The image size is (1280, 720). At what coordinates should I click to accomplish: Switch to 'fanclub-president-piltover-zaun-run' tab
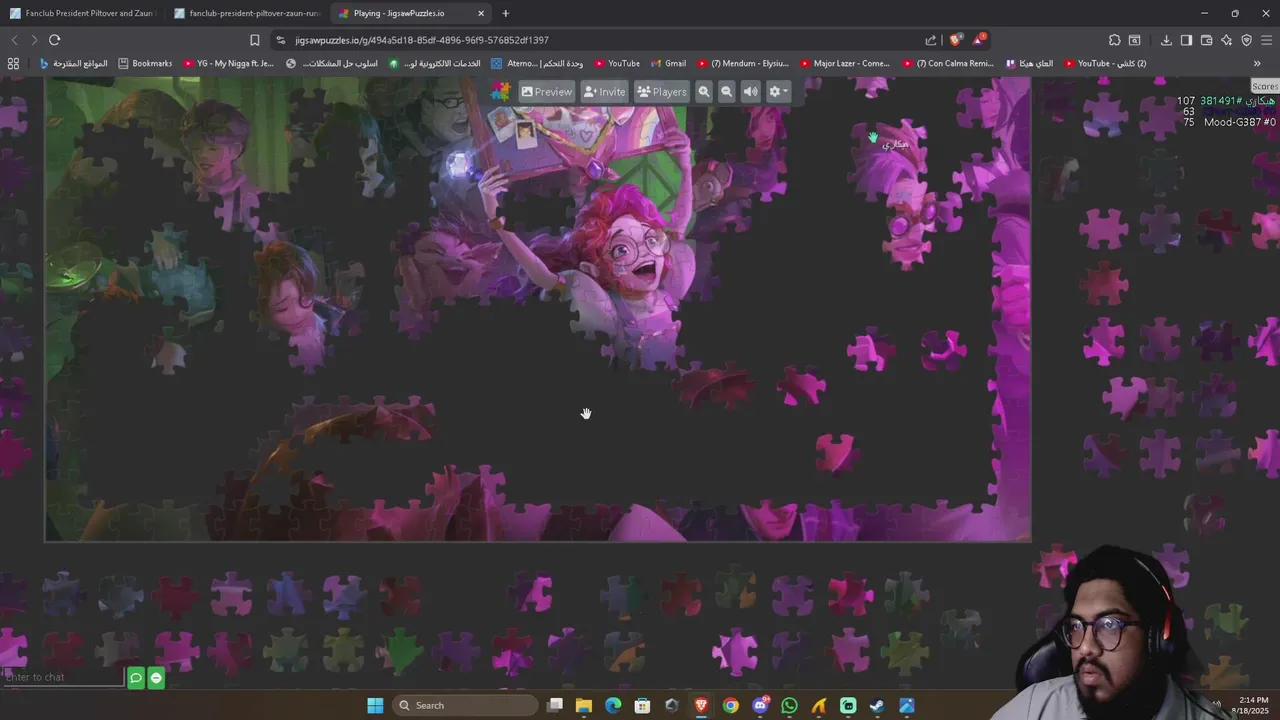pos(247,13)
